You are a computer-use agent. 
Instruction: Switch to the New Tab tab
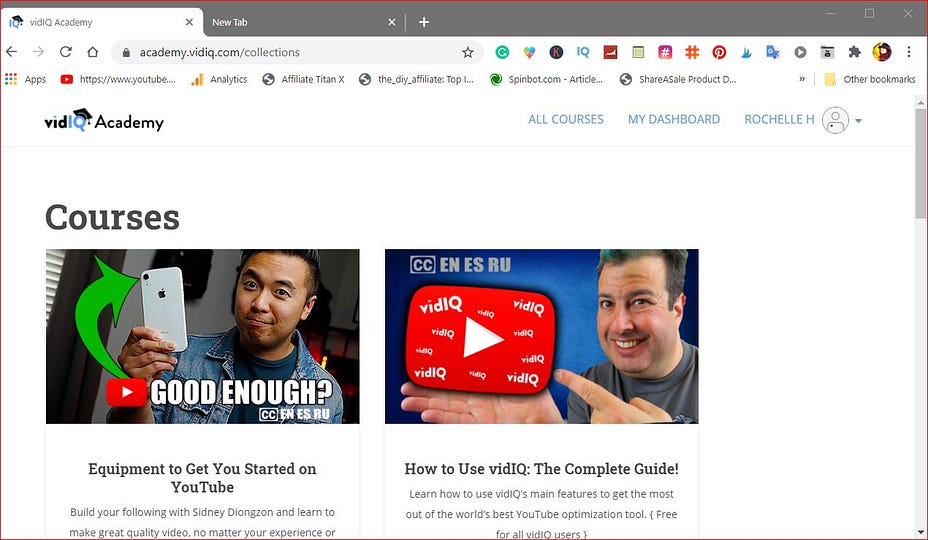303,22
